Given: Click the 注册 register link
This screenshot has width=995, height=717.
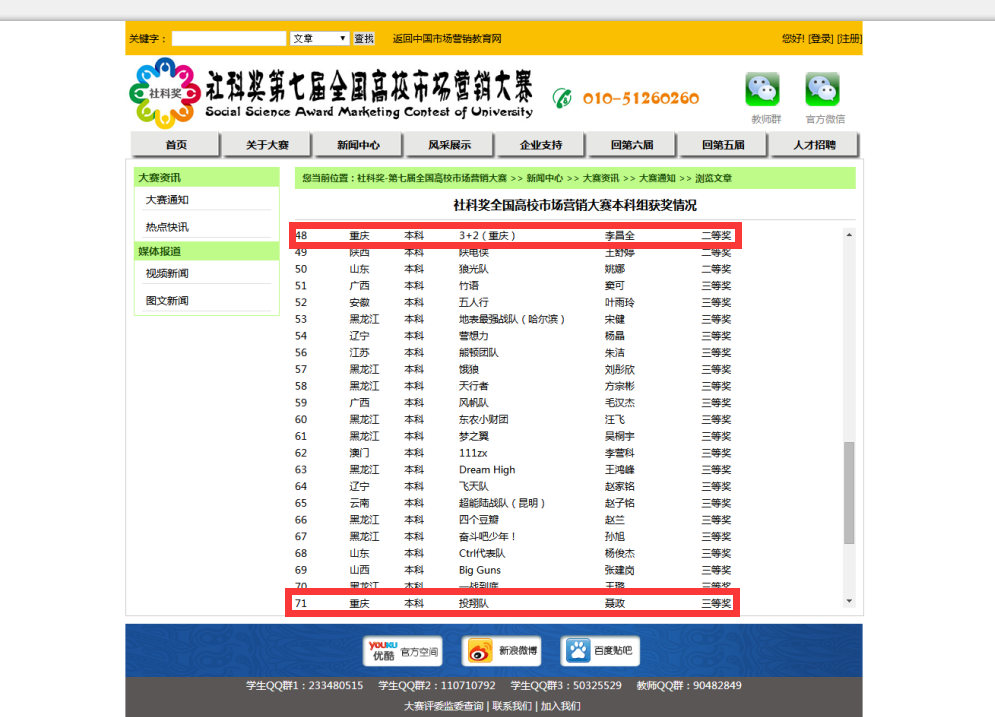Looking at the screenshot, I should click(849, 39).
